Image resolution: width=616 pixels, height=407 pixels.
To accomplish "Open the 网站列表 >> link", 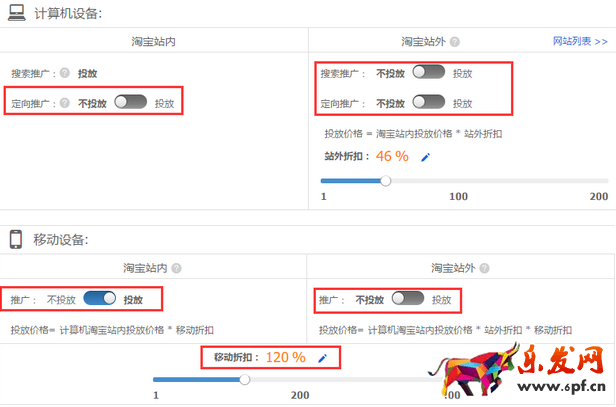I will (580, 42).
